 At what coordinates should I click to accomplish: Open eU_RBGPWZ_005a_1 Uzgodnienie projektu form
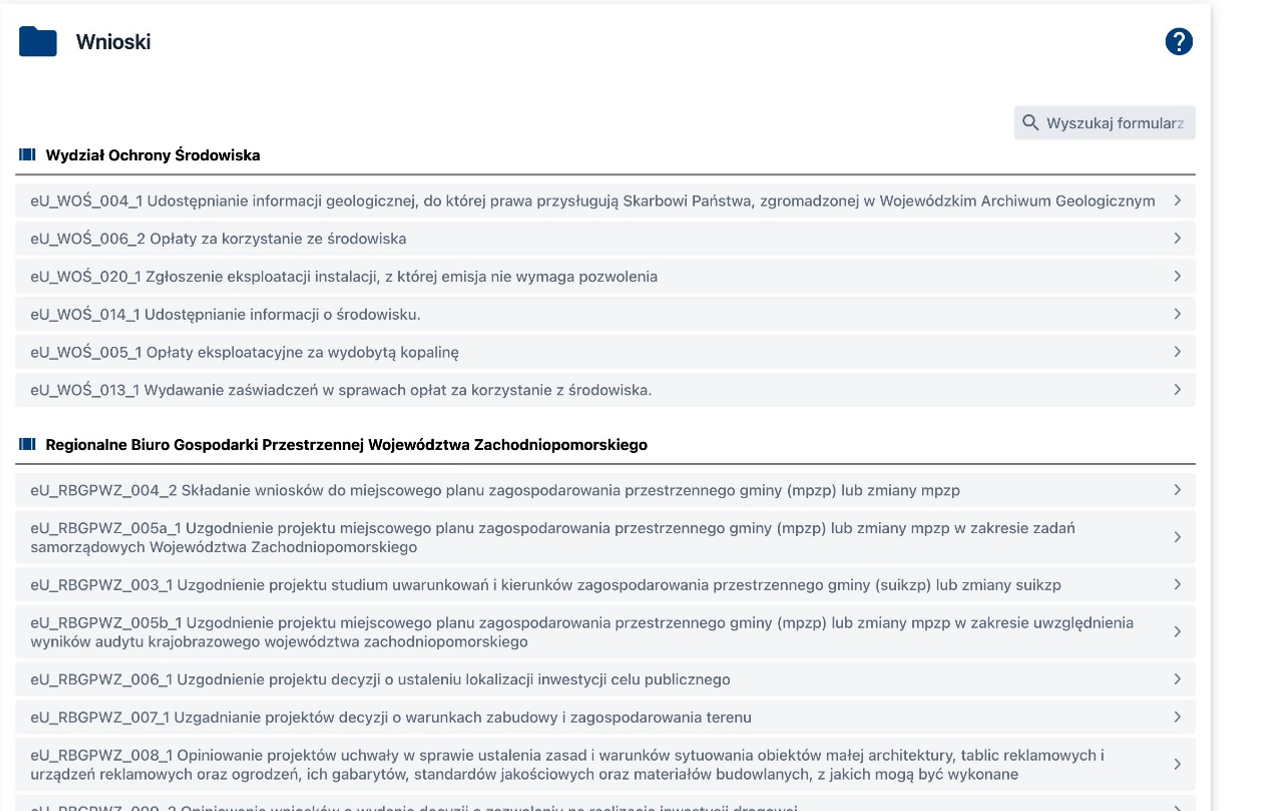(x=552, y=537)
